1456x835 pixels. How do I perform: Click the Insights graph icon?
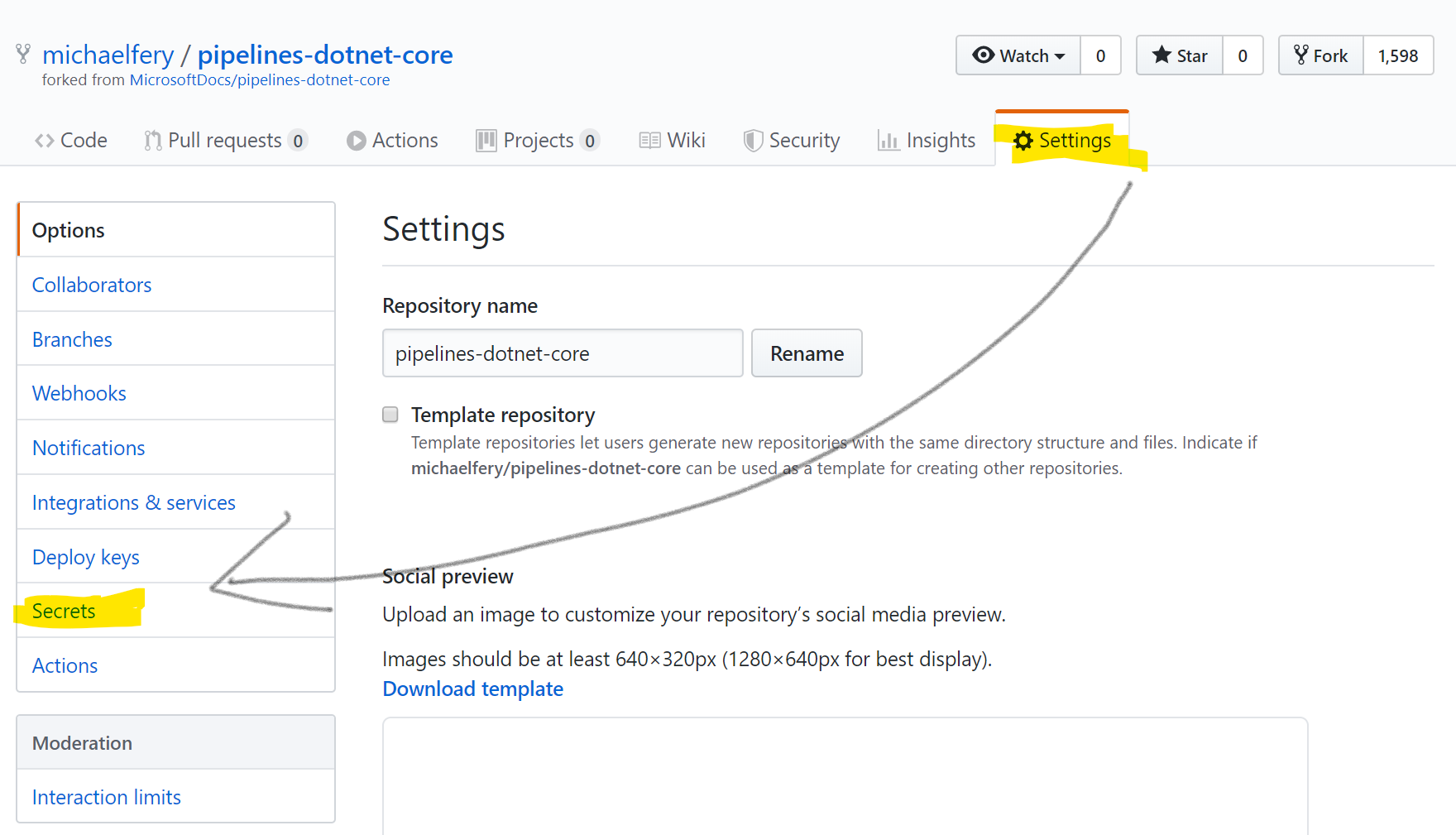[888, 141]
